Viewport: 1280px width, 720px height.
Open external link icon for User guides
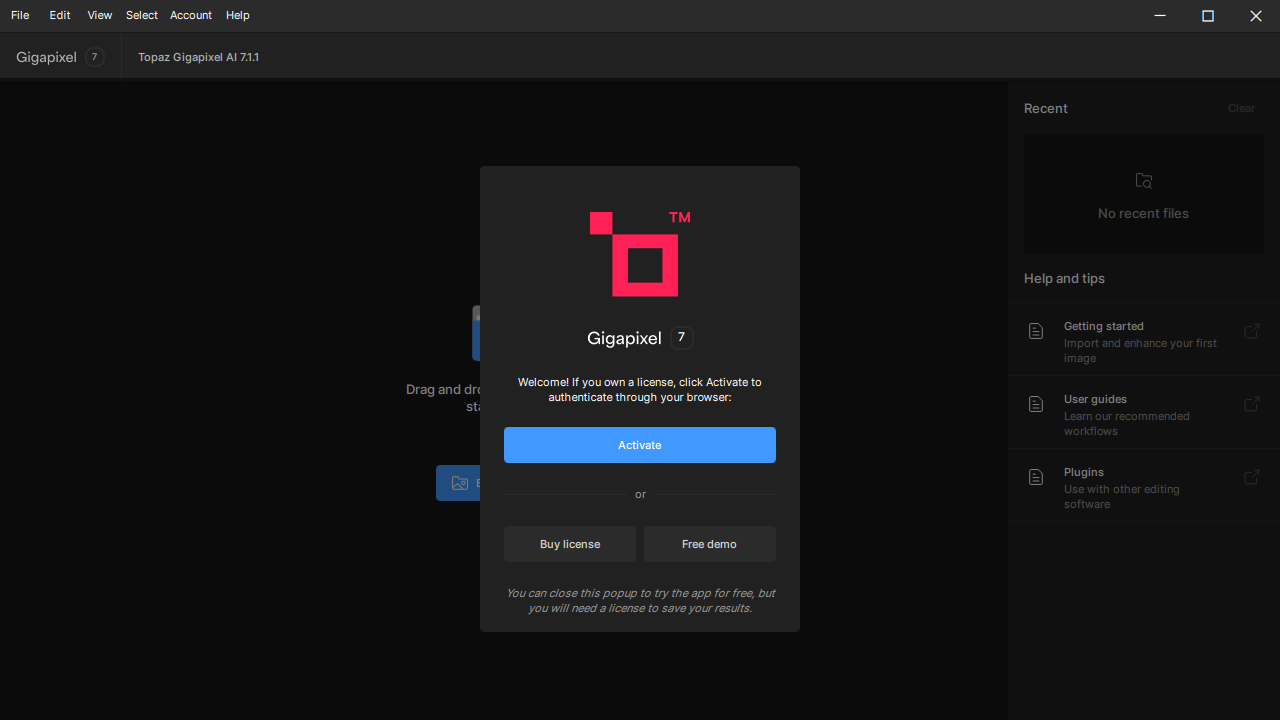click(1251, 404)
